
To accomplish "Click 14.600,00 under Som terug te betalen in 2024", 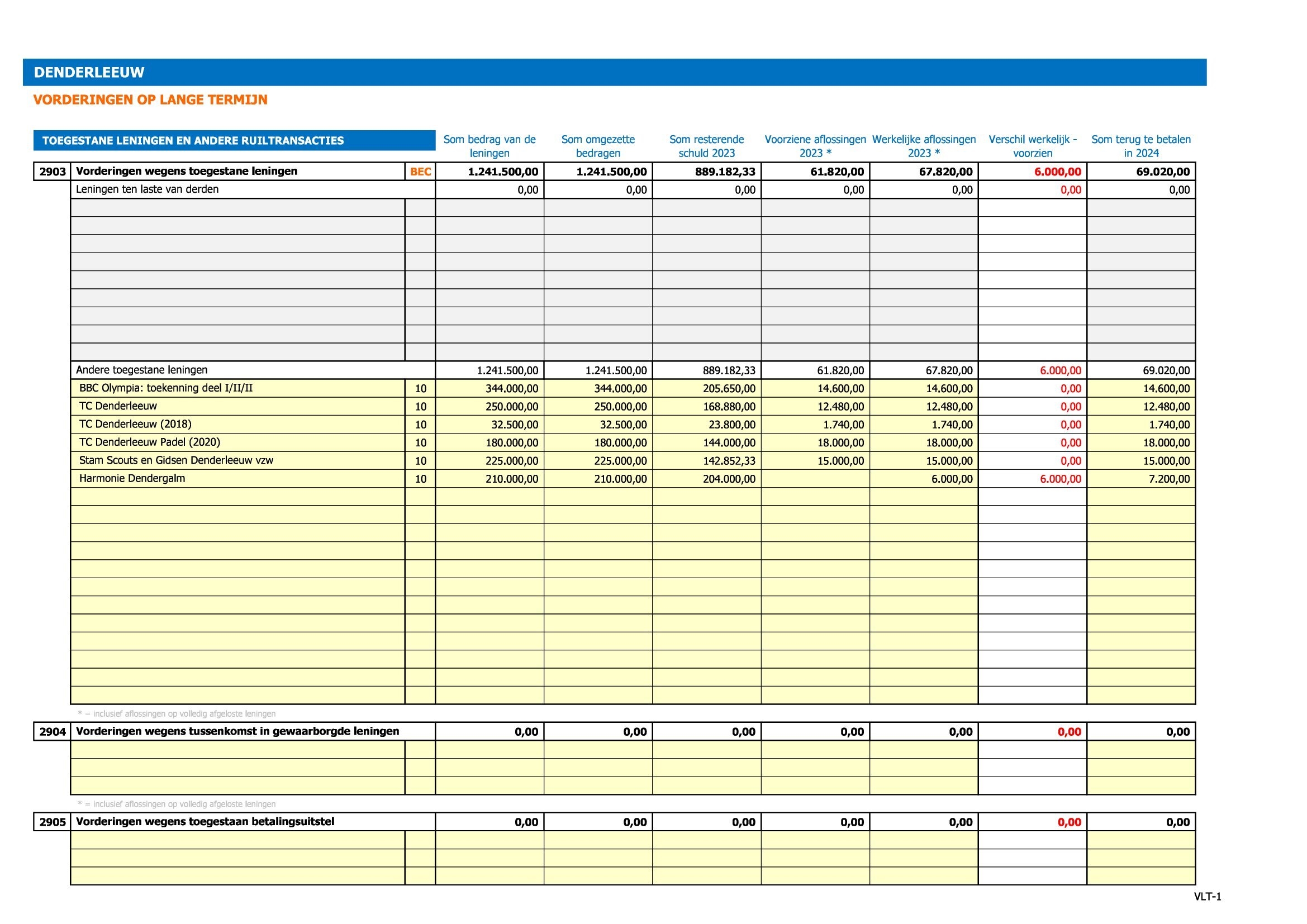I will coord(1166,389).
